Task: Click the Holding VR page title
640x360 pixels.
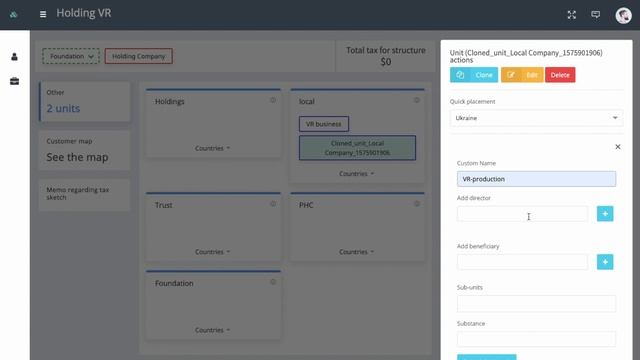Action: (84, 13)
